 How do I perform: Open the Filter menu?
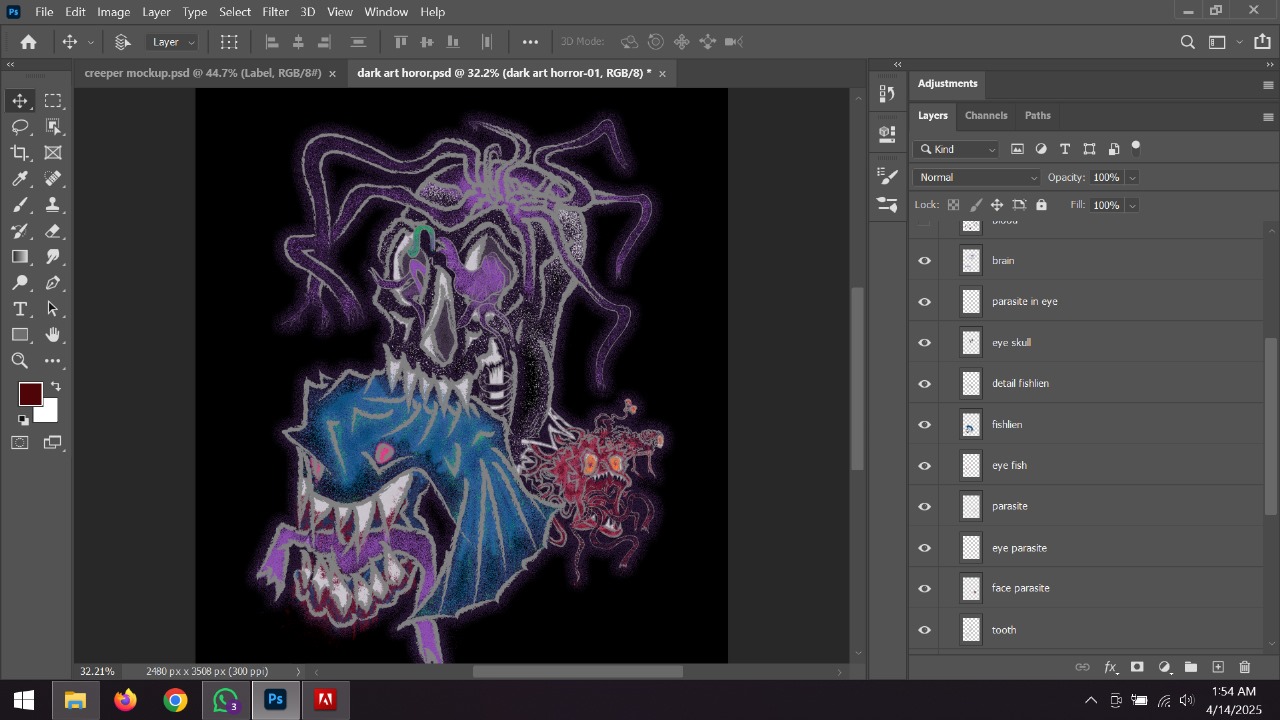(276, 12)
